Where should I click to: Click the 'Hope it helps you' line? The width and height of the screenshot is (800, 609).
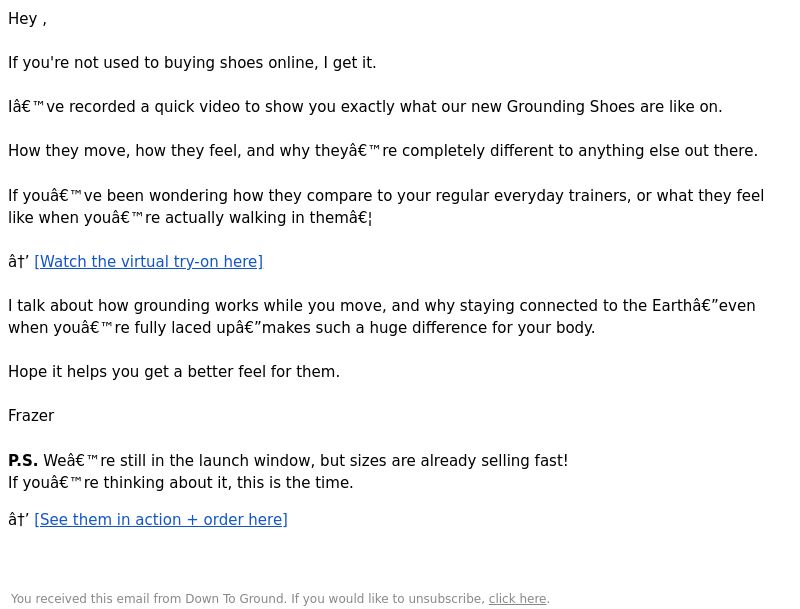coord(174,372)
